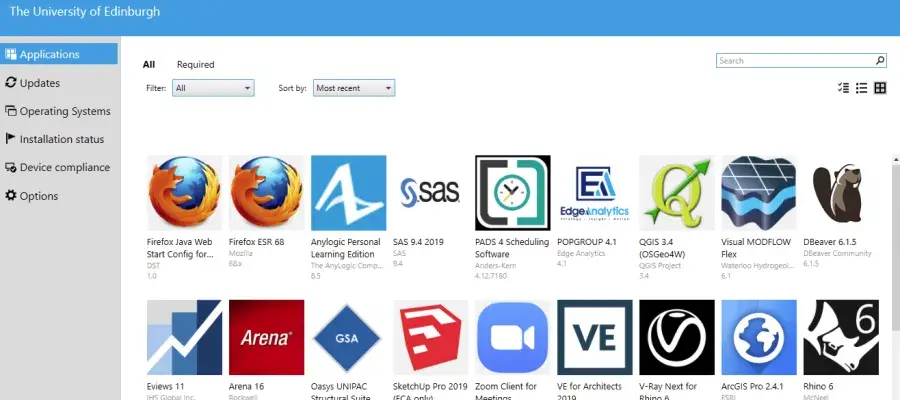Click the search magnifier icon
Image resolution: width=900 pixels, height=400 pixels.
coord(880,60)
